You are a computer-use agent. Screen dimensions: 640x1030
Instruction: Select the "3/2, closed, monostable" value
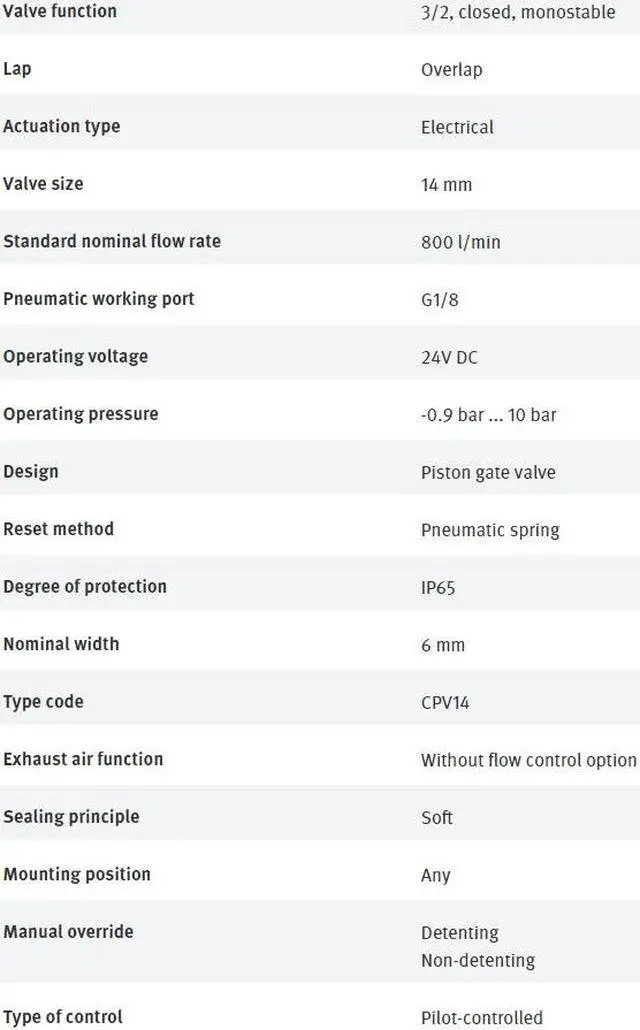point(518,12)
